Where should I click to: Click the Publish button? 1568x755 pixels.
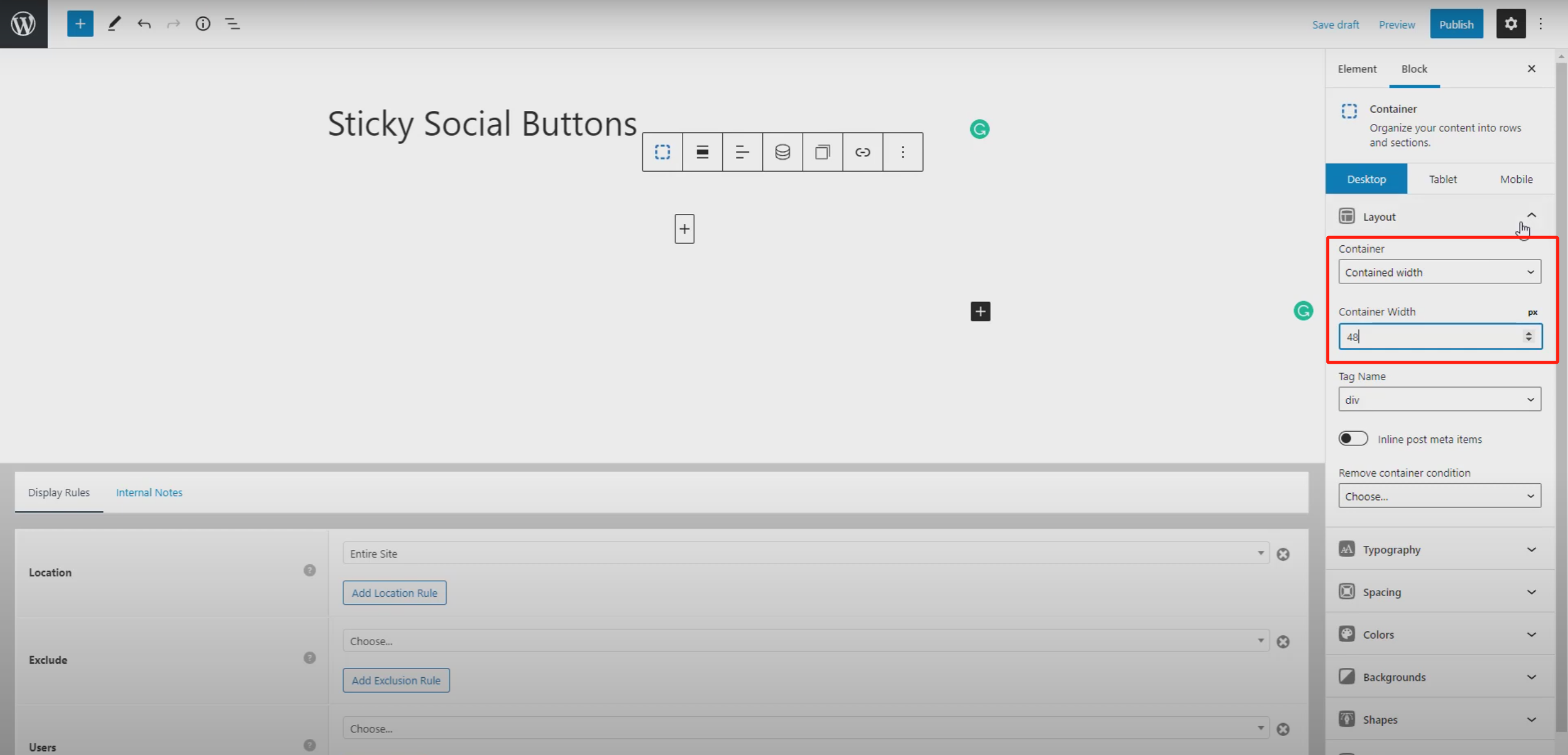pos(1456,24)
